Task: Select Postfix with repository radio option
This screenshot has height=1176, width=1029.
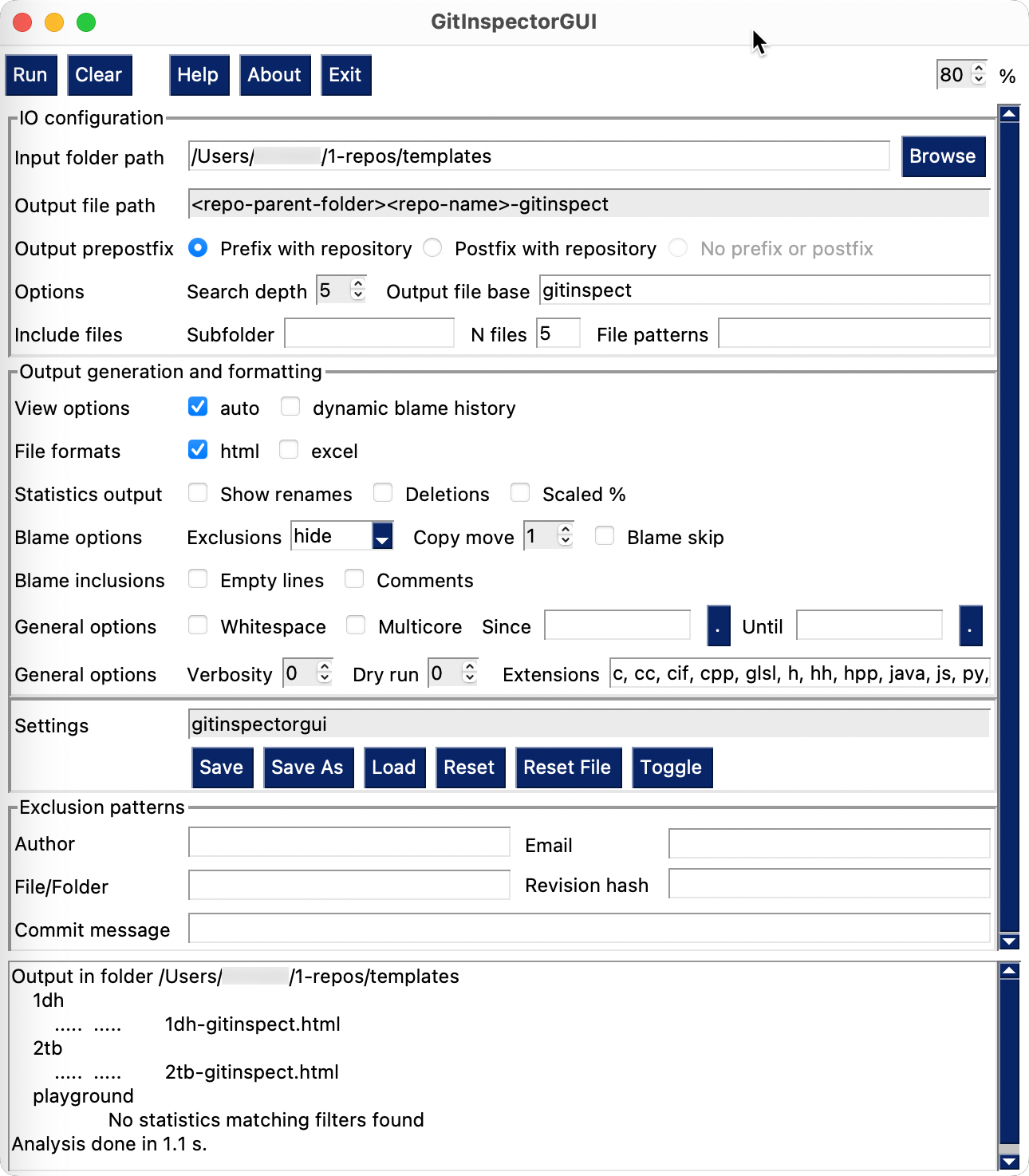Action: click(432, 248)
